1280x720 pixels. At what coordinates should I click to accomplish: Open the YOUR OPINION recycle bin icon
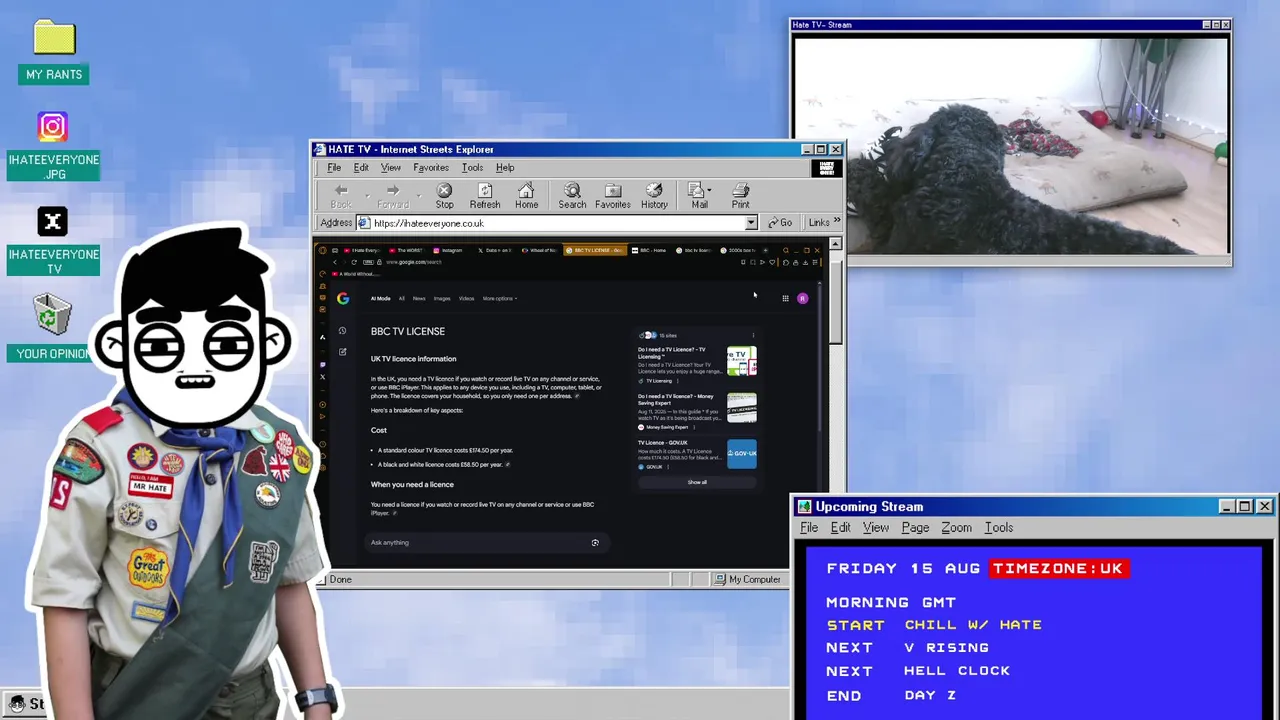(x=51, y=315)
